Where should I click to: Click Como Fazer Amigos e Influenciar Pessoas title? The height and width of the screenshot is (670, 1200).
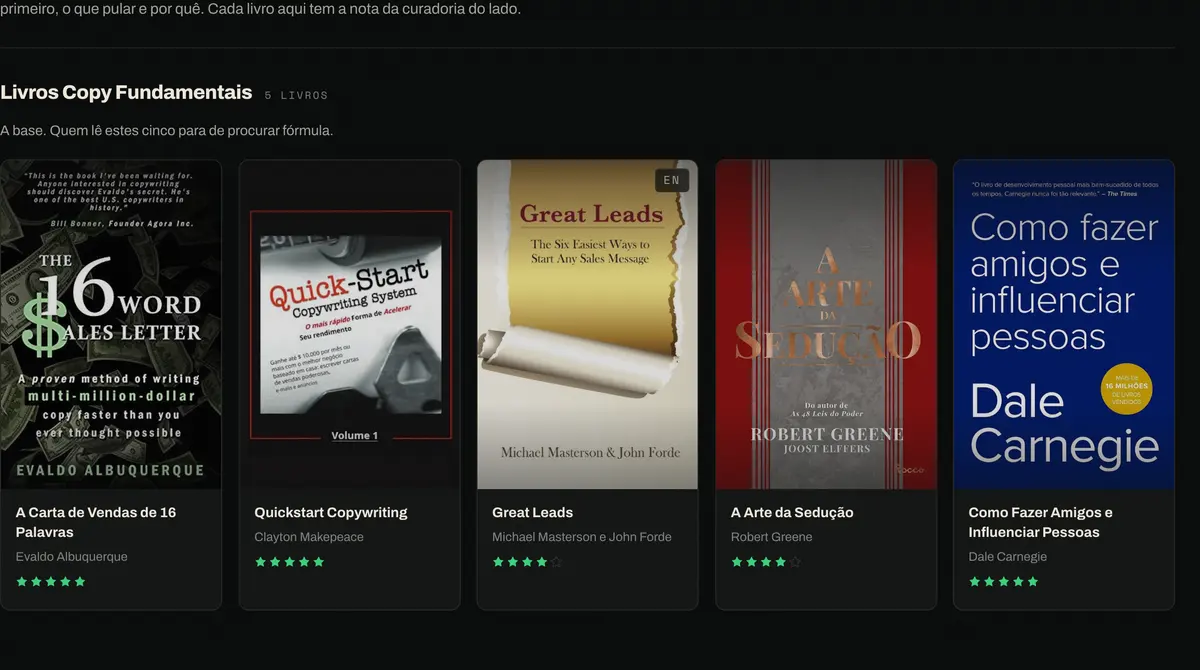(1040, 522)
